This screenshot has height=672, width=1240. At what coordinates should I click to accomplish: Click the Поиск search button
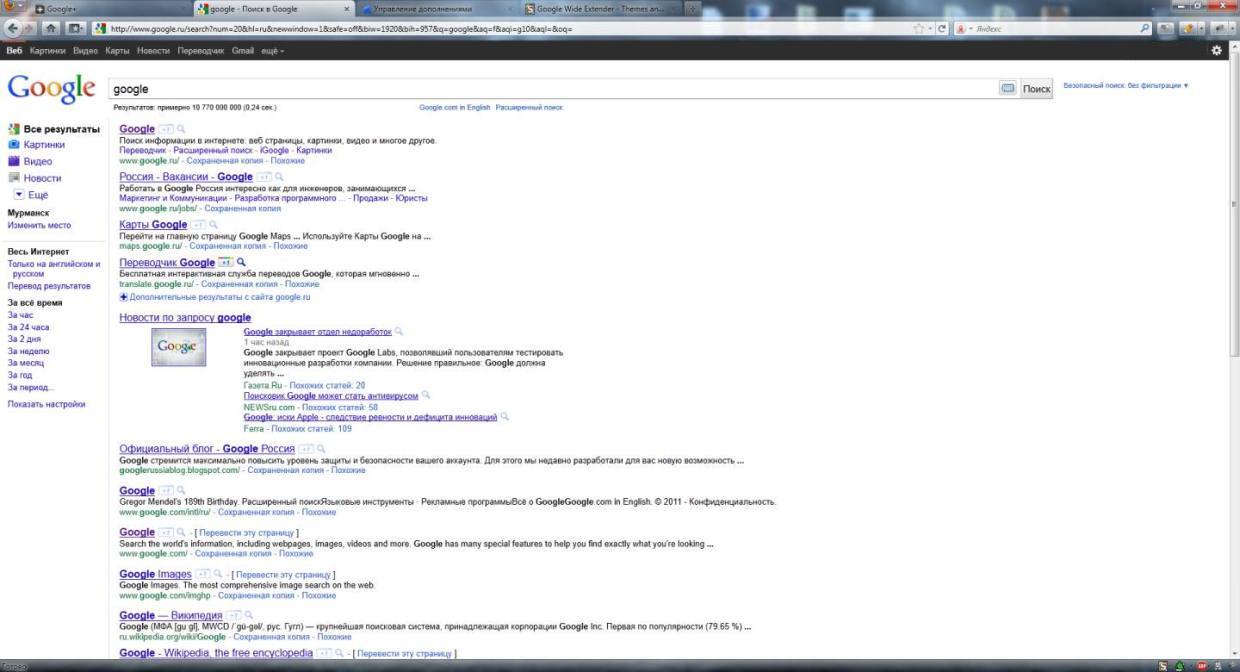[x=1036, y=89]
